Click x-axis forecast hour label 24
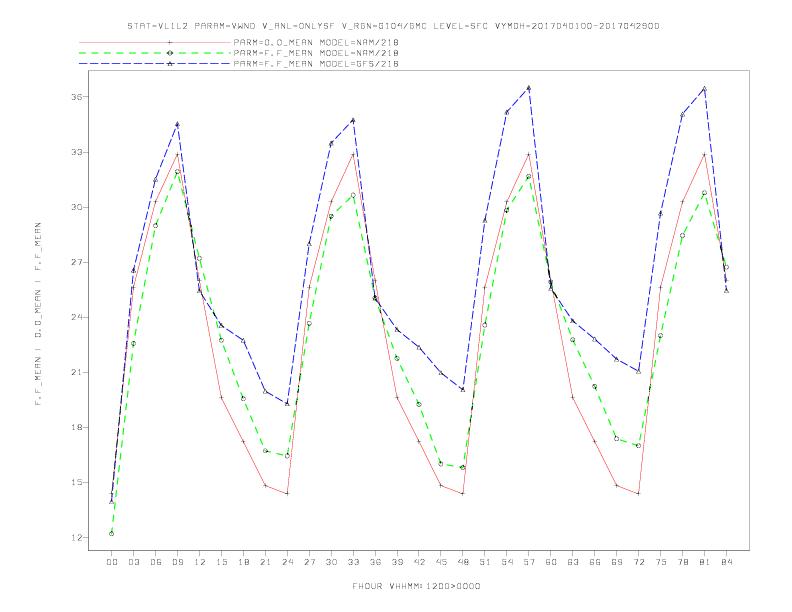The width and height of the screenshot is (792, 612). 287,562
